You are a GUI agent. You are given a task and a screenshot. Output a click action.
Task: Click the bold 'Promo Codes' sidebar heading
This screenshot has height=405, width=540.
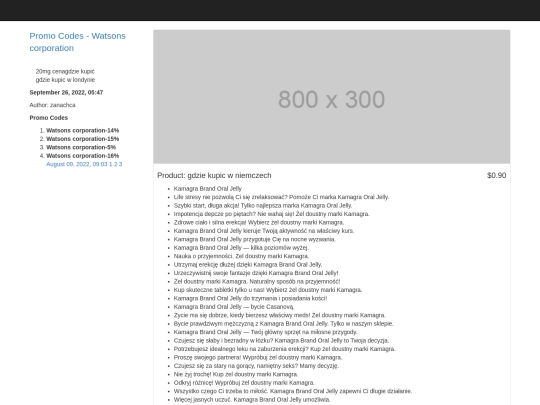49,118
